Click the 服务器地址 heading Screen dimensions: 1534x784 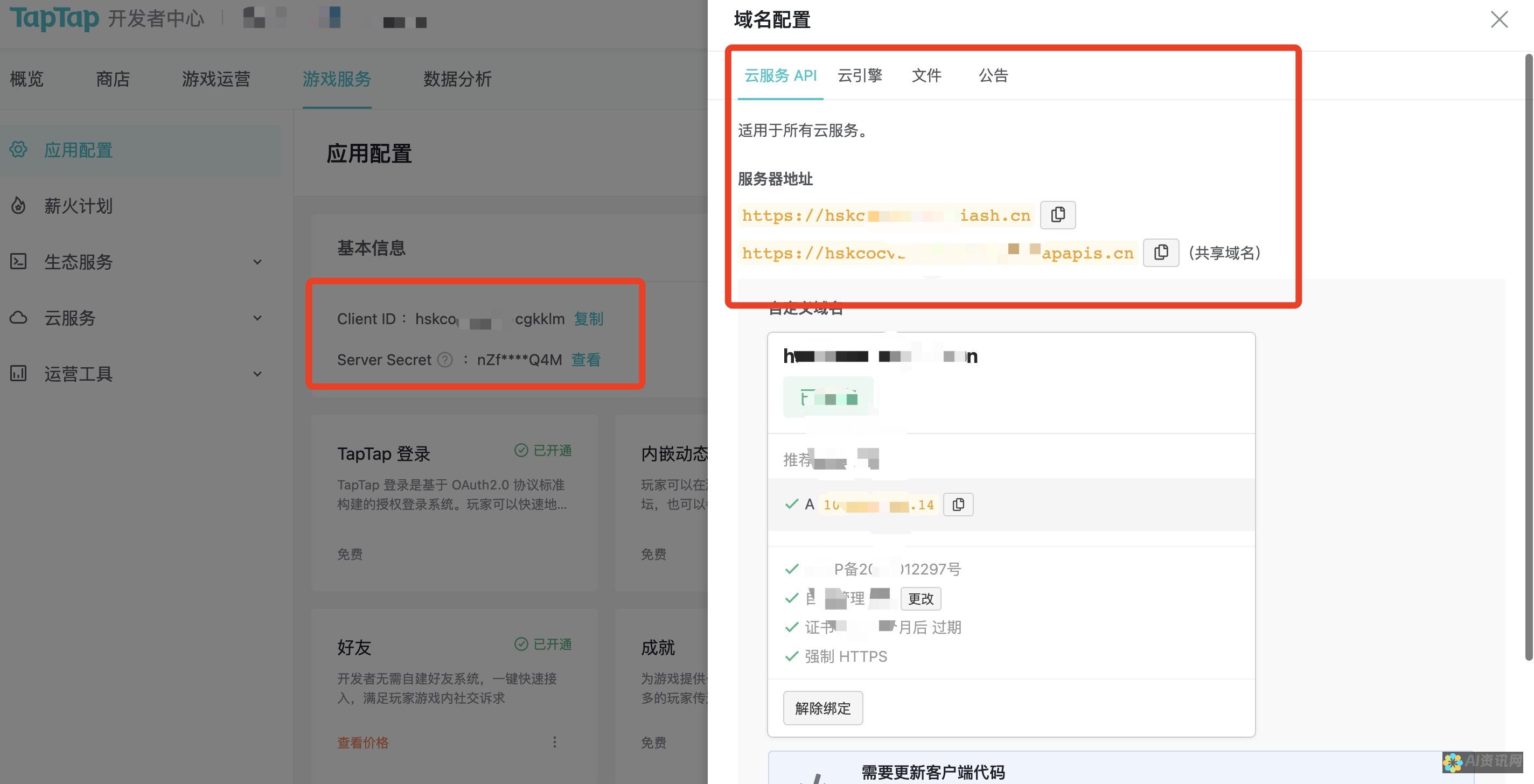775,179
